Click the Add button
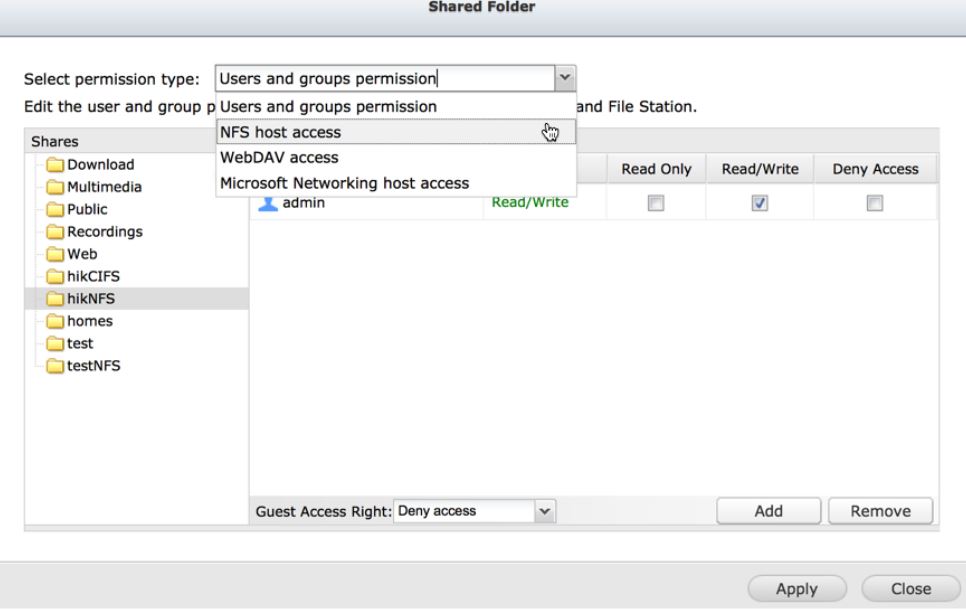 pos(768,511)
